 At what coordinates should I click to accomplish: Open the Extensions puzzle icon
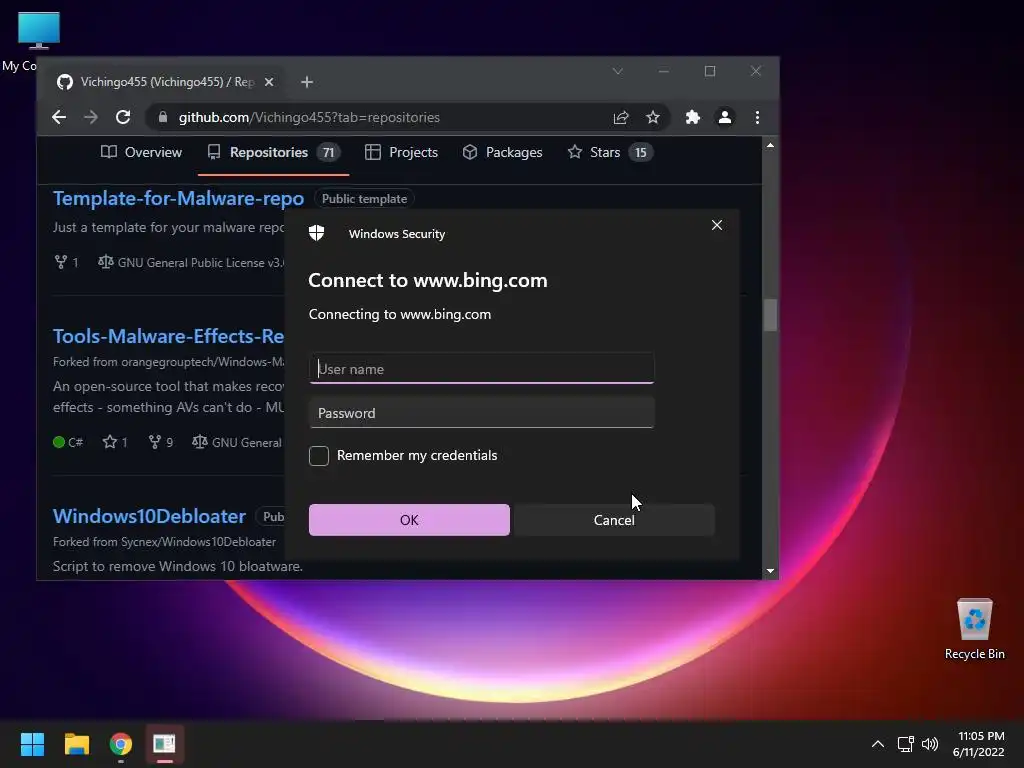coord(692,118)
